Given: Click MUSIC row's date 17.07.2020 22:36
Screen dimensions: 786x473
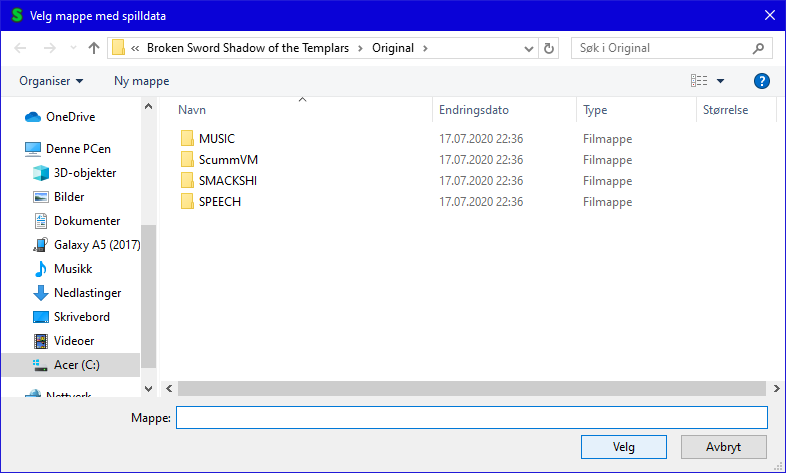Looking at the screenshot, I should [x=481, y=138].
